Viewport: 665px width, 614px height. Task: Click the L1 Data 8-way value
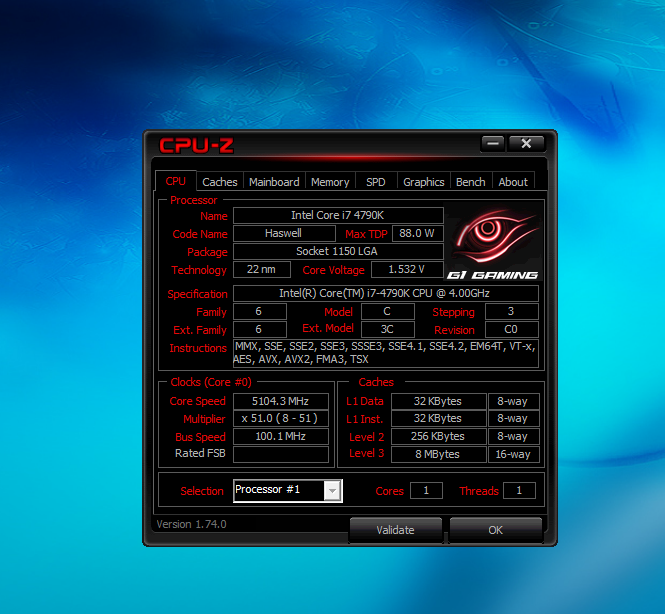pos(514,401)
